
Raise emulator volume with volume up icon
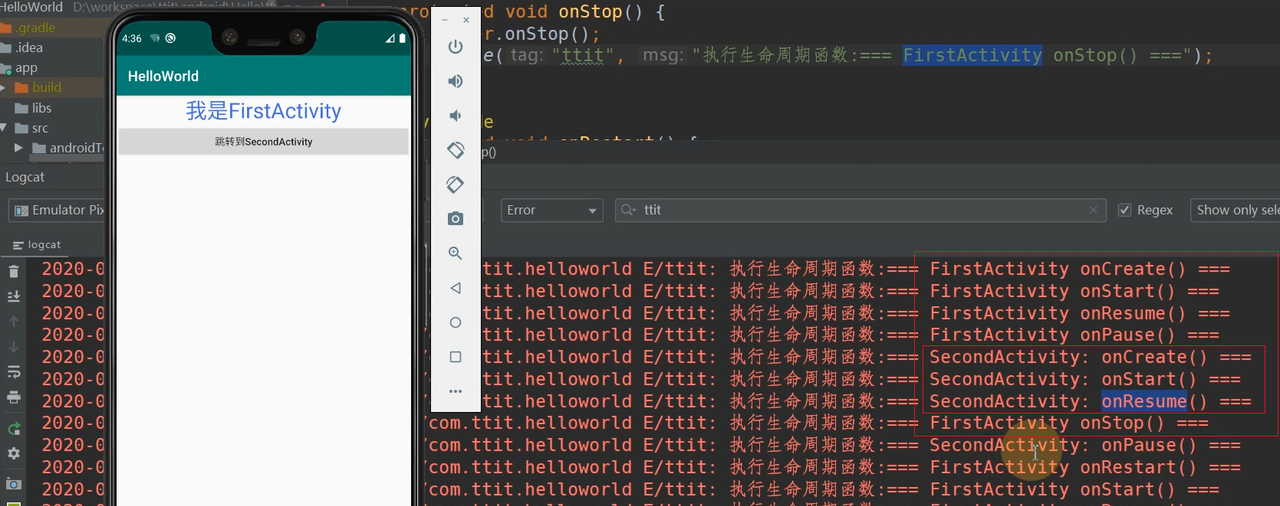point(455,81)
